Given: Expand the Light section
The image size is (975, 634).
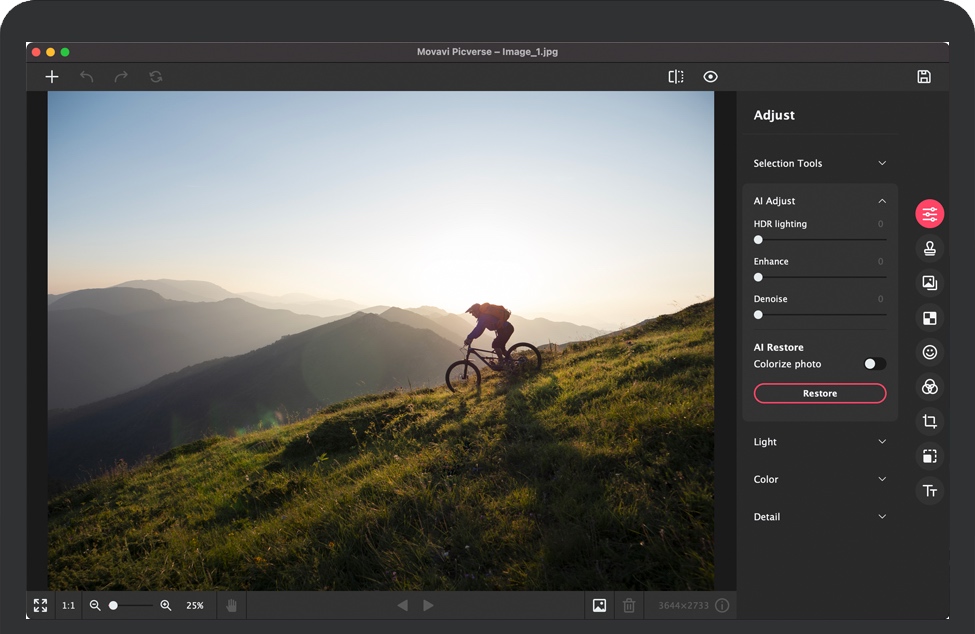Looking at the screenshot, I should point(881,442).
